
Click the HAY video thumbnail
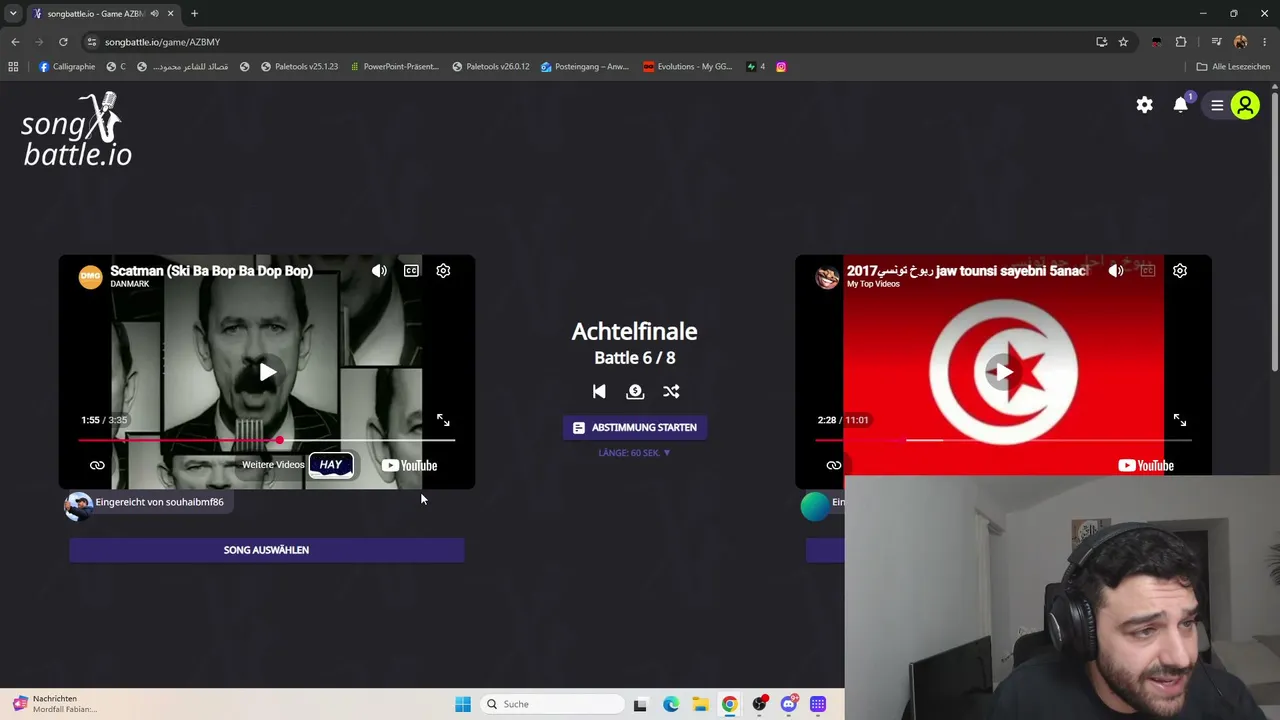(x=331, y=465)
